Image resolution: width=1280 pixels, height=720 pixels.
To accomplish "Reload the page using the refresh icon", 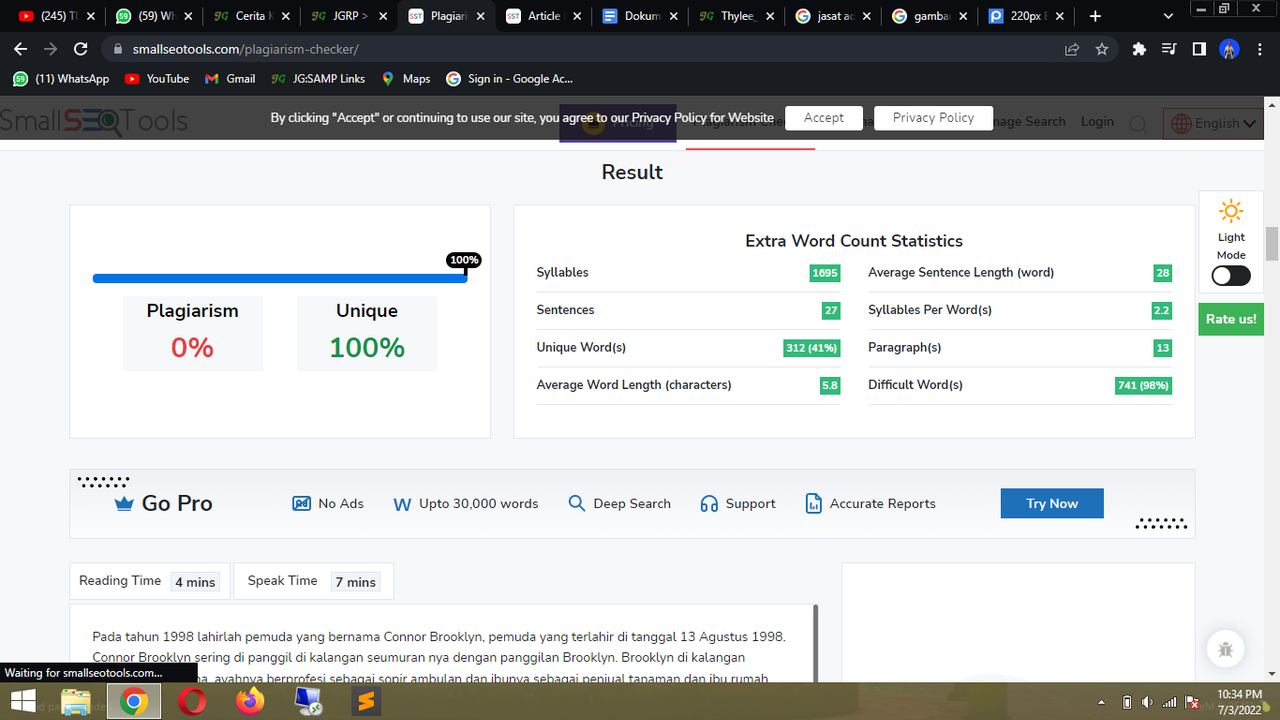I will point(83,48).
